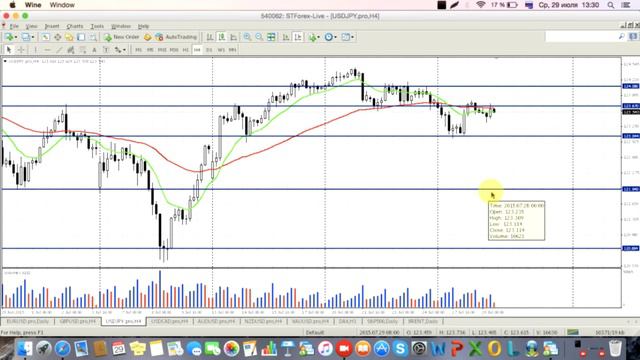Click the New Order button
640x360 pixels.
coord(122,37)
